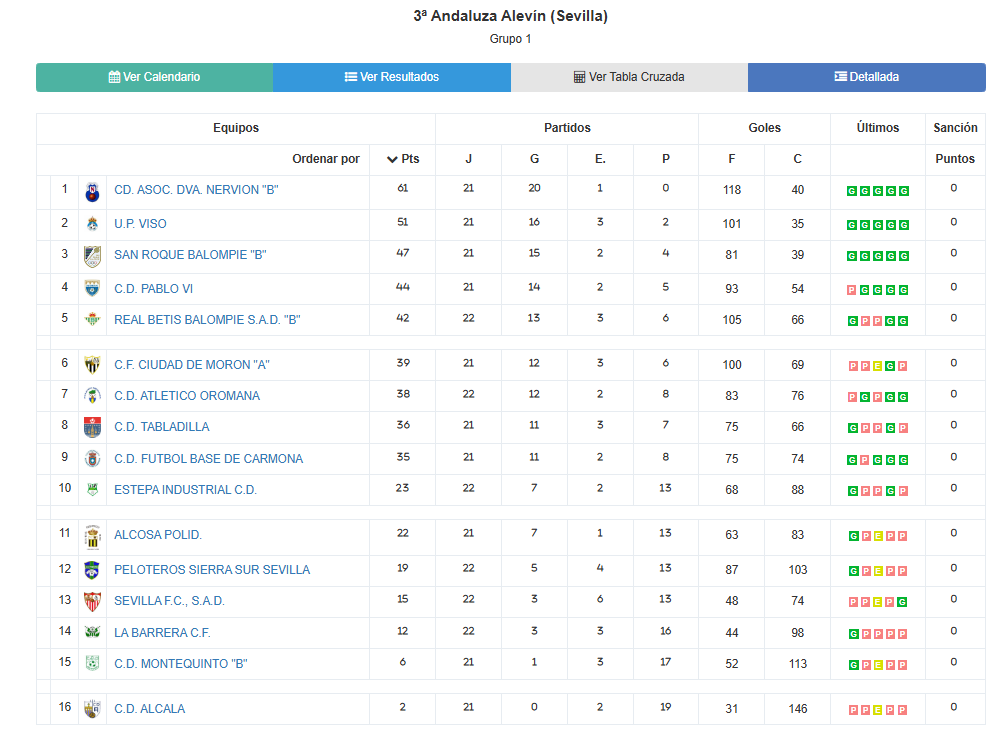Open PELOTEROS SIERRA SUR SEVILLA link
Viewport: 1006px width, 732px height.
tap(212, 570)
